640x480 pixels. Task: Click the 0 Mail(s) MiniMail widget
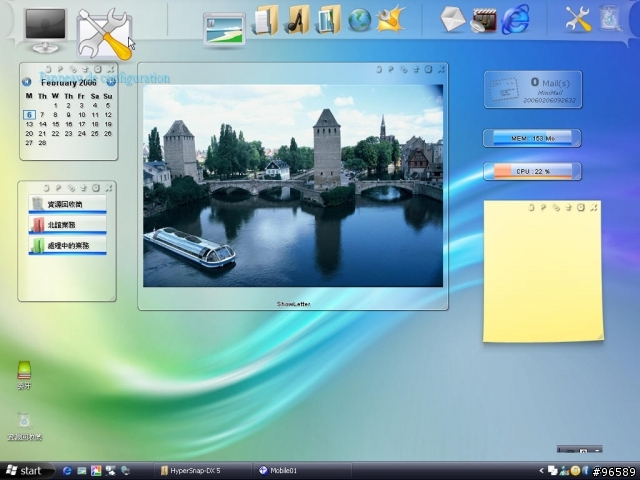pos(533,89)
